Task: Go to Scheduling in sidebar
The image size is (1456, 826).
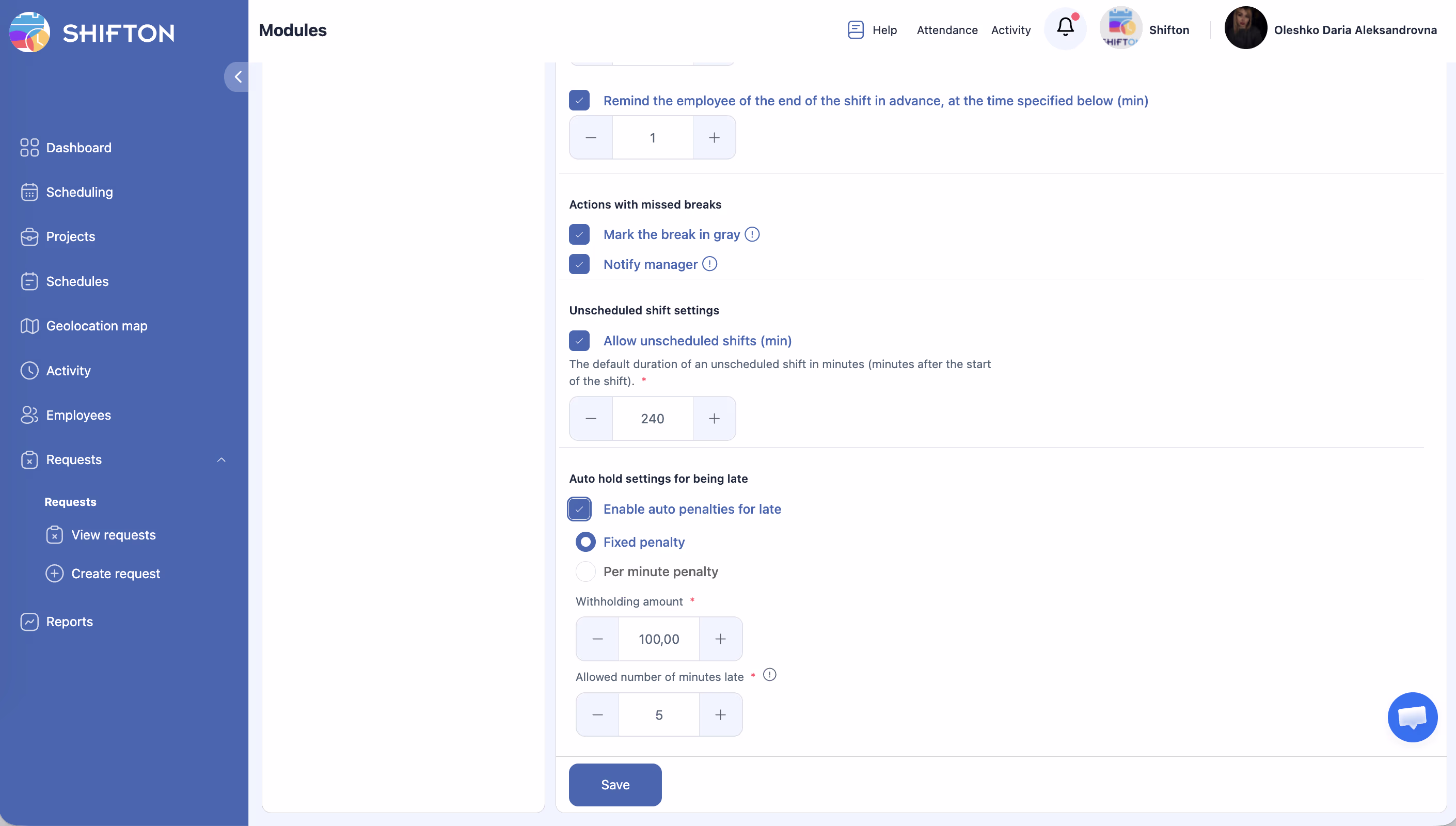Action: [x=80, y=192]
